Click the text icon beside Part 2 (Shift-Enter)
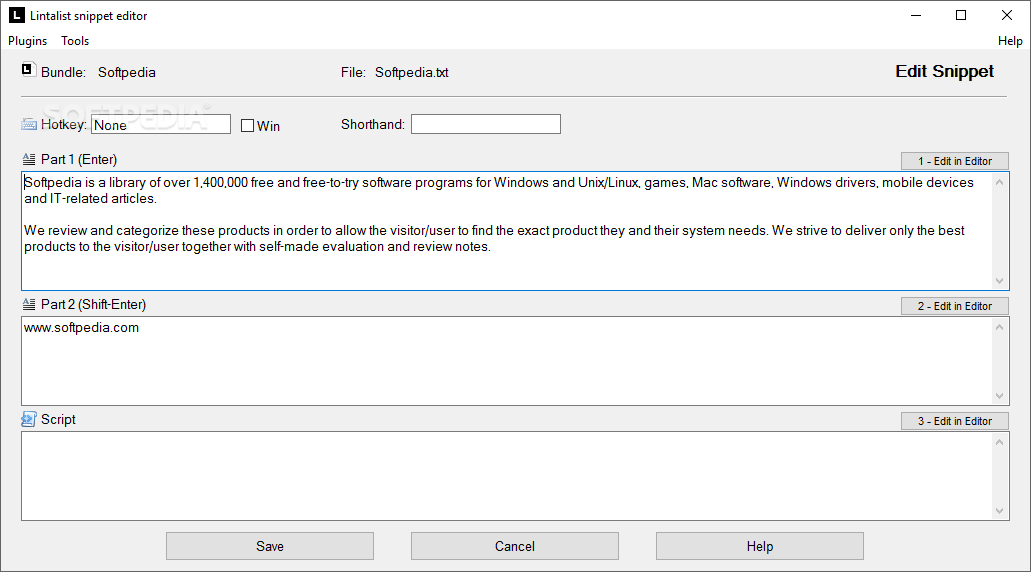Screen dimensions: 1031x572 (x=29, y=304)
